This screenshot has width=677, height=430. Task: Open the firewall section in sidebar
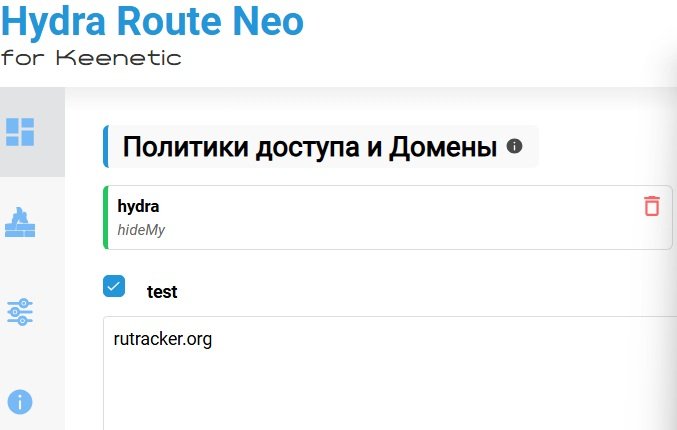pyautogui.click(x=20, y=221)
